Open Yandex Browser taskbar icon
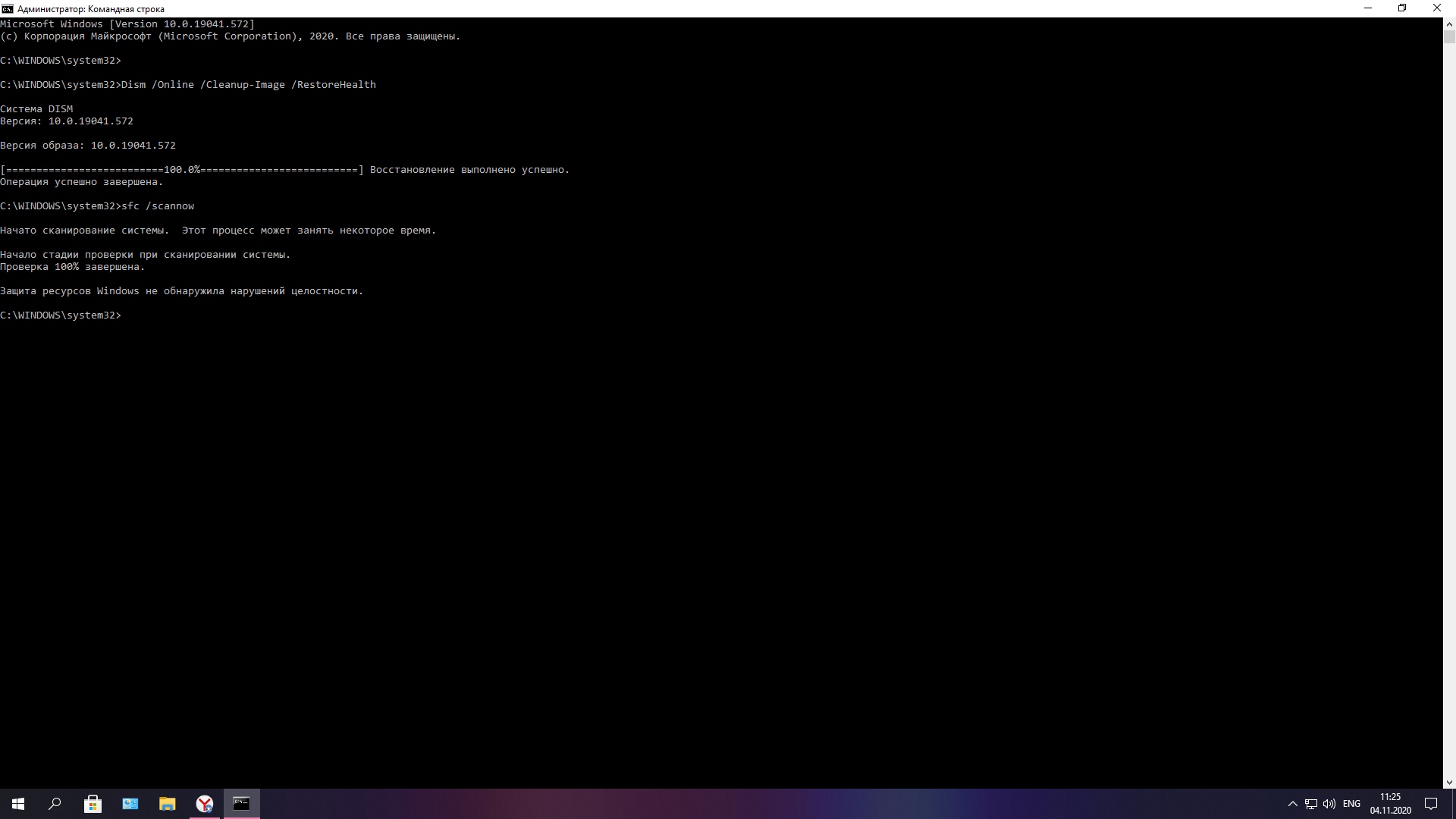 [205, 804]
